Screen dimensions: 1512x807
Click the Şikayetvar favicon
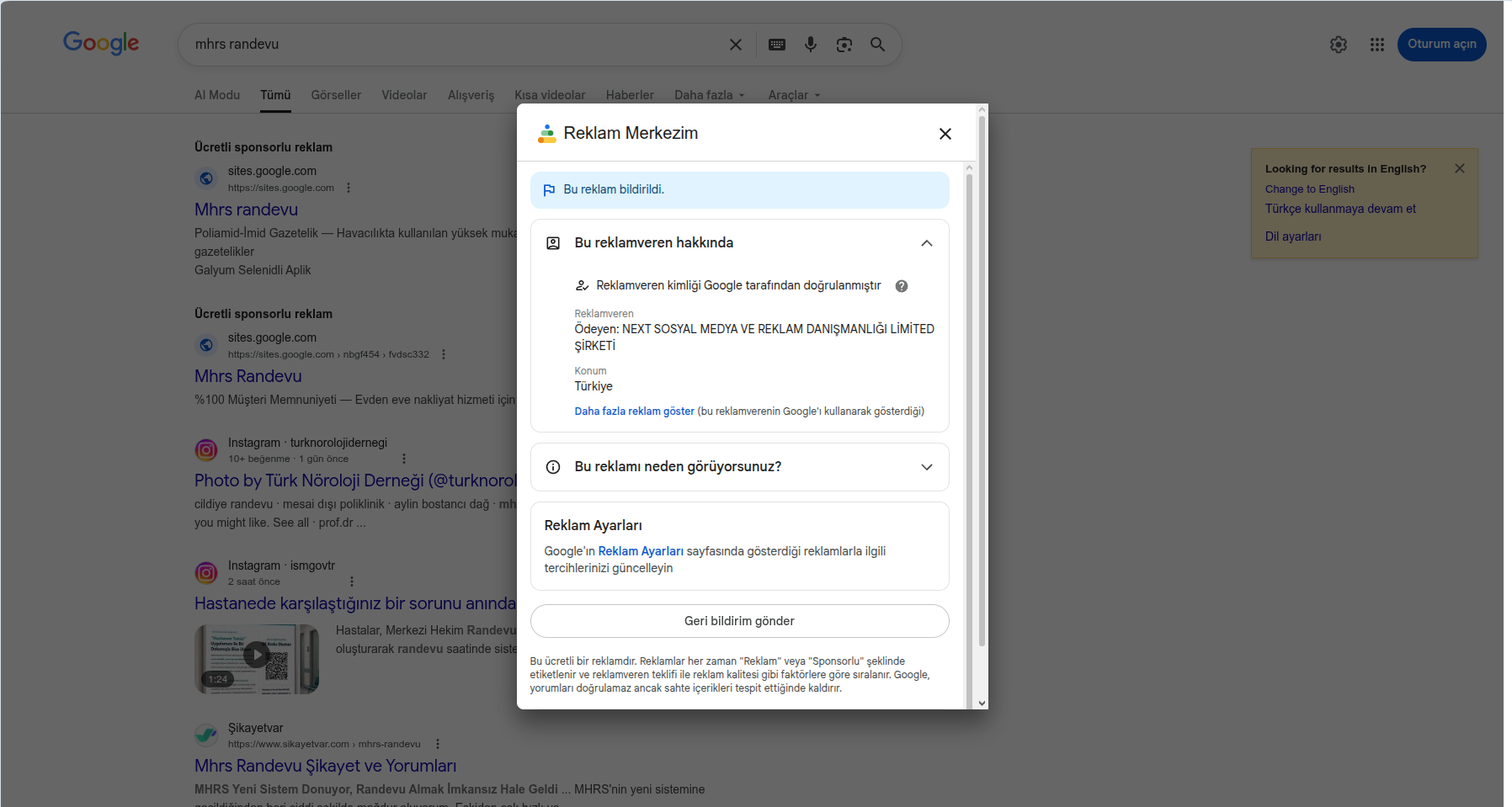point(206,735)
